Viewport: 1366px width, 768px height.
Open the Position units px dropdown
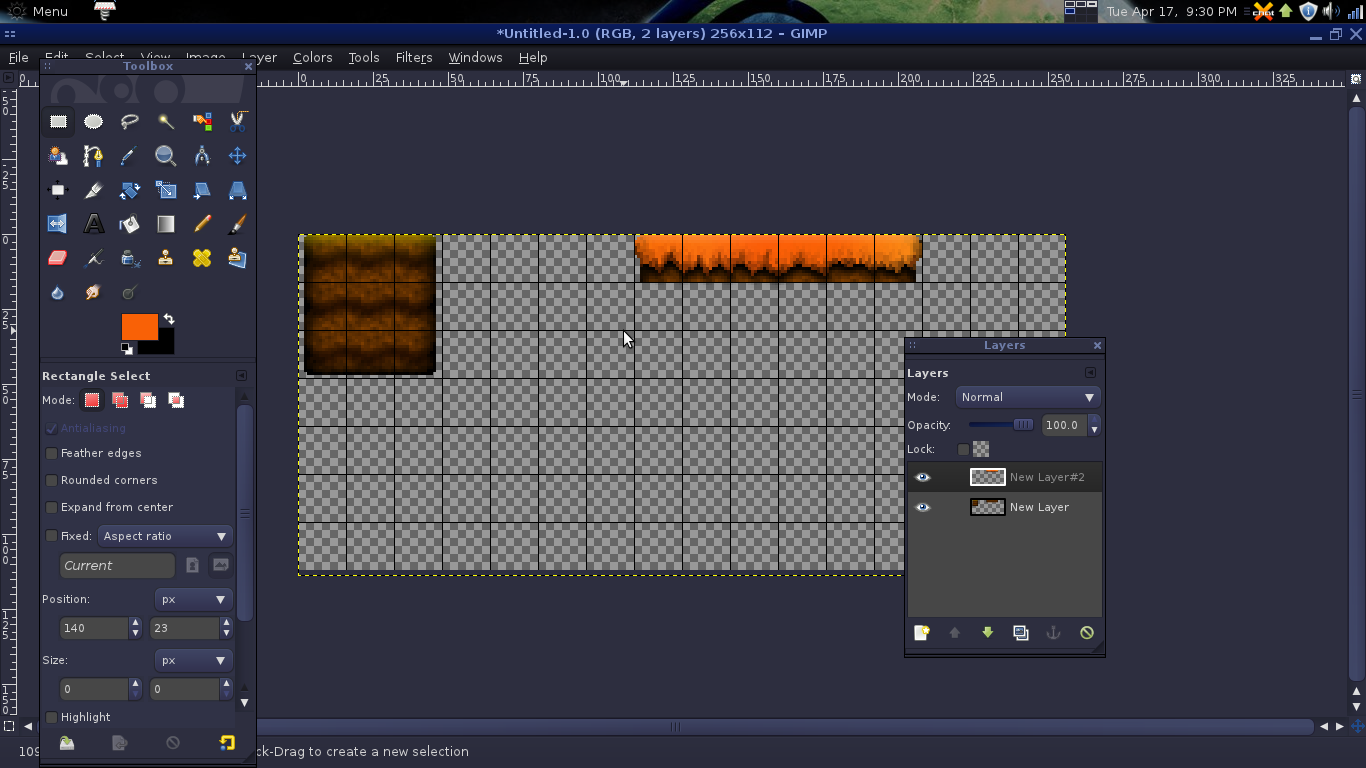193,599
